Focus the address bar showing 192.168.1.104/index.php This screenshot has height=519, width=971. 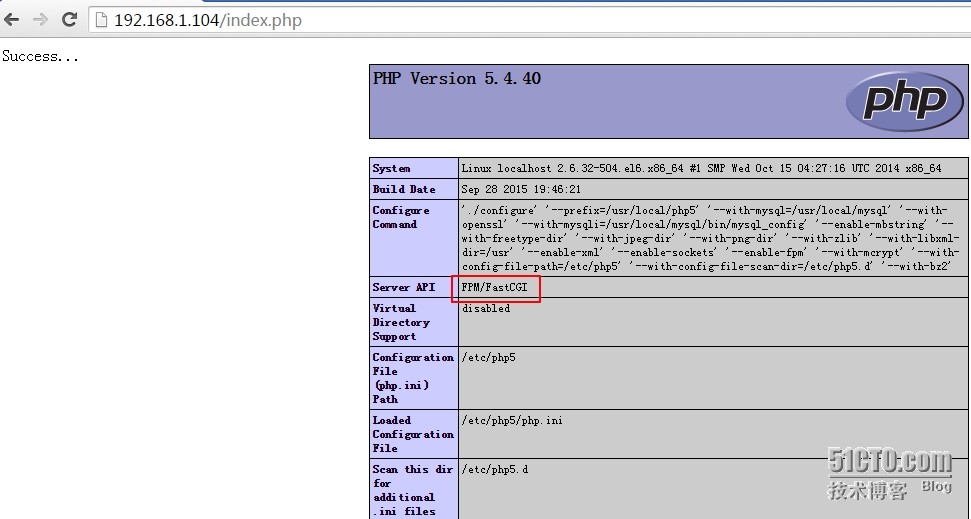(529, 20)
